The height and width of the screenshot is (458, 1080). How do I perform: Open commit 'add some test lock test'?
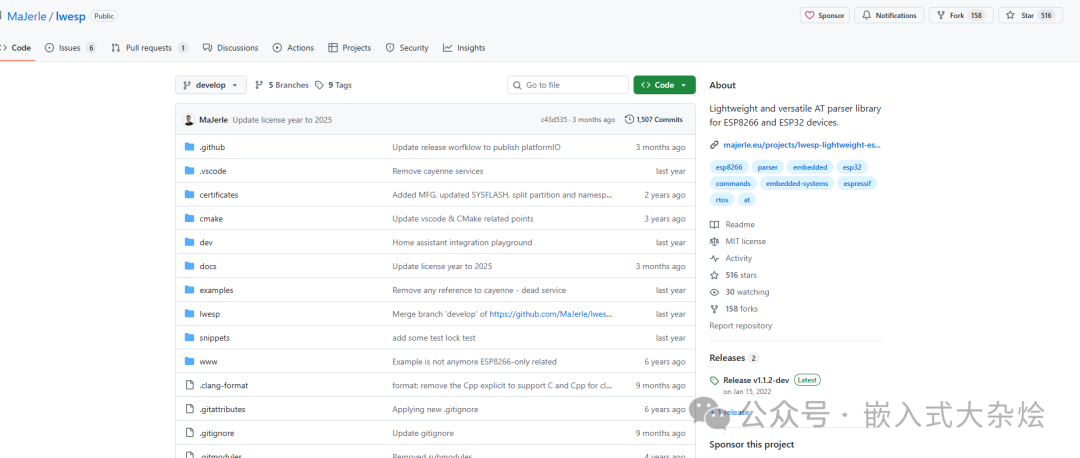(x=434, y=338)
